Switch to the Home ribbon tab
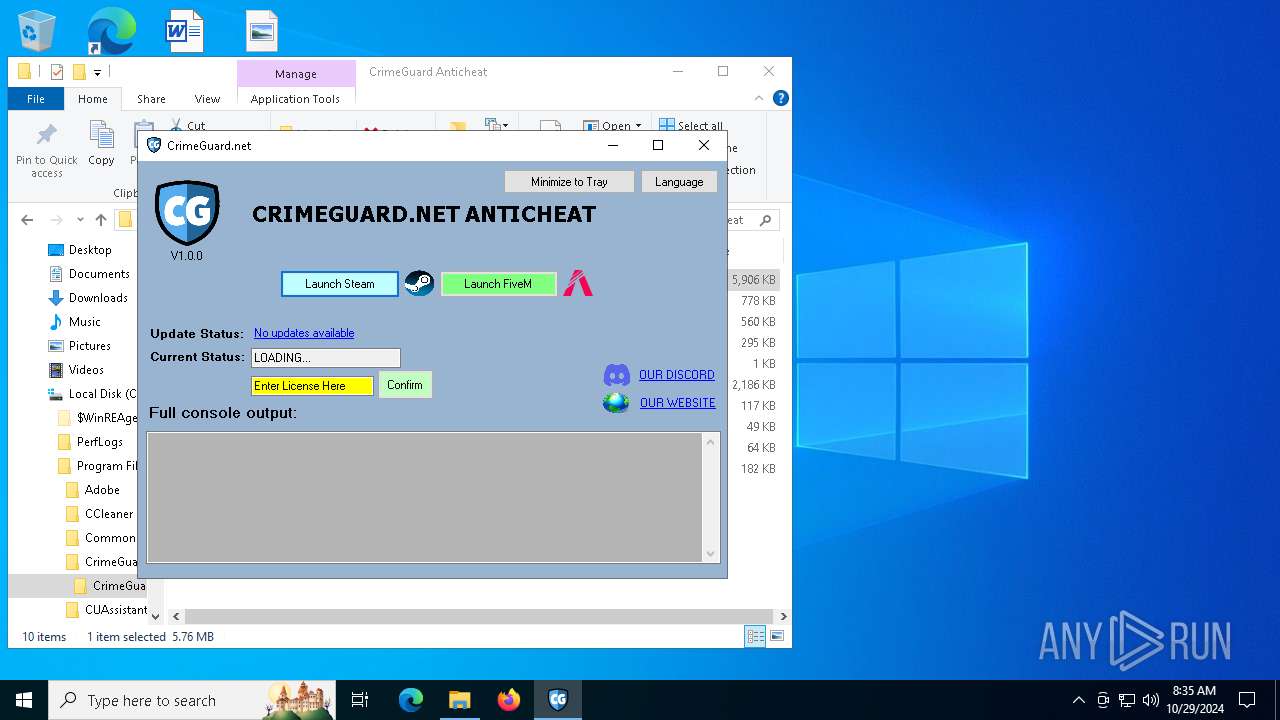The image size is (1280, 720). (93, 99)
